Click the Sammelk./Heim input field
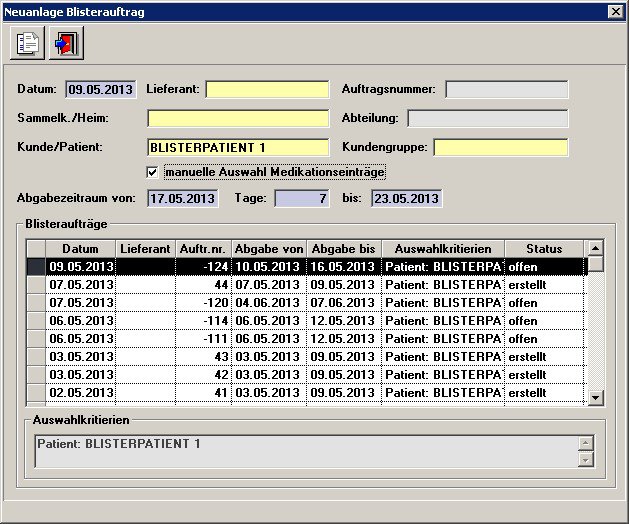Image resolution: width=629 pixels, height=524 pixels. (x=238, y=119)
